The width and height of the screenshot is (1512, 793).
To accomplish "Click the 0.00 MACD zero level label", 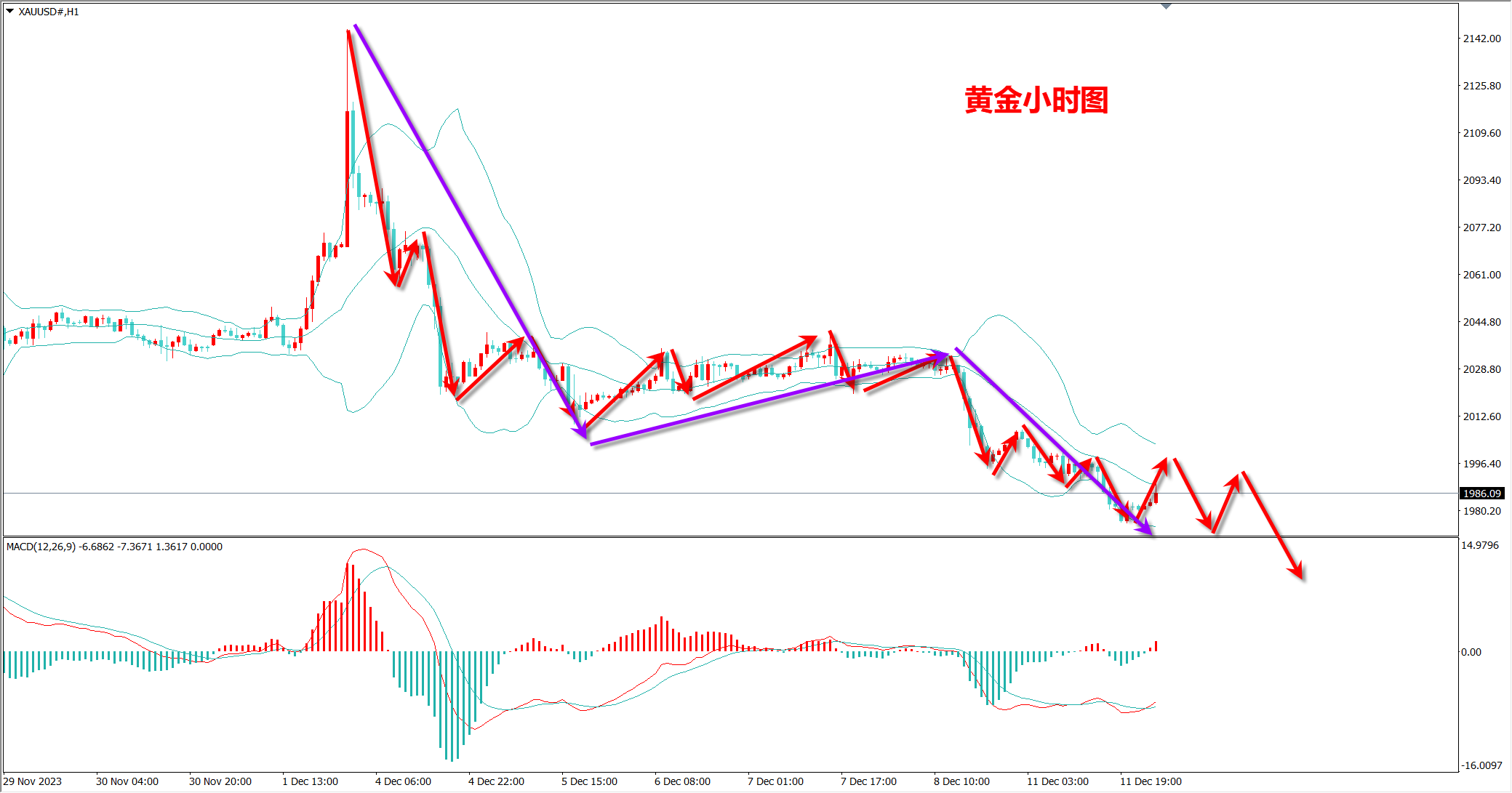I will click(x=1471, y=652).
